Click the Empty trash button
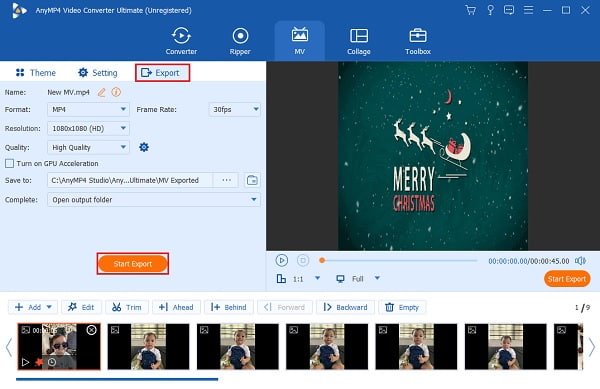The image size is (600, 389). (402, 307)
